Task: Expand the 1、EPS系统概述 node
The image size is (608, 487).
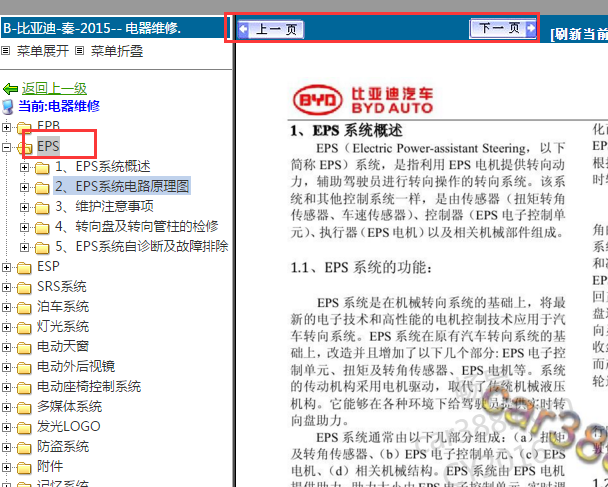Action: [x=24, y=167]
